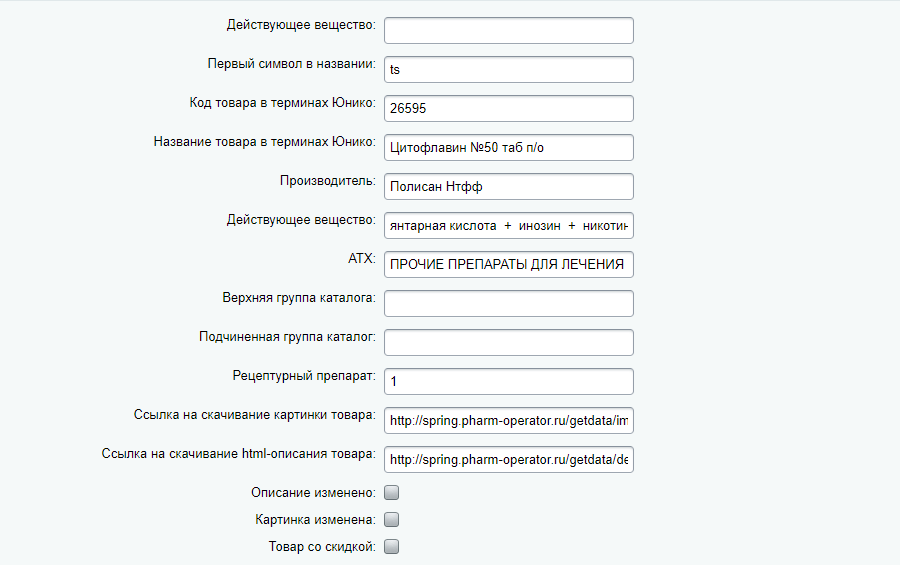Screen dimensions: 900x565
Task: Check the Описание изменено checkbox
Action: click(x=391, y=493)
